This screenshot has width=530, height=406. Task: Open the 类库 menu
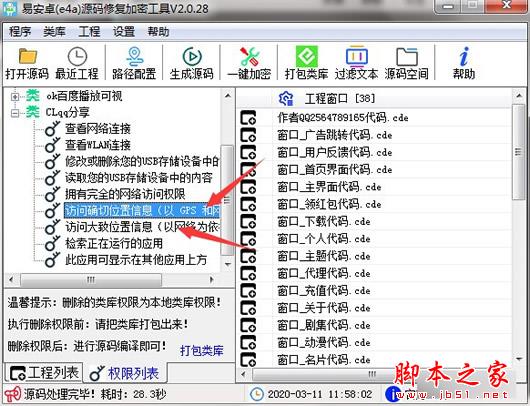(x=54, y=32)
